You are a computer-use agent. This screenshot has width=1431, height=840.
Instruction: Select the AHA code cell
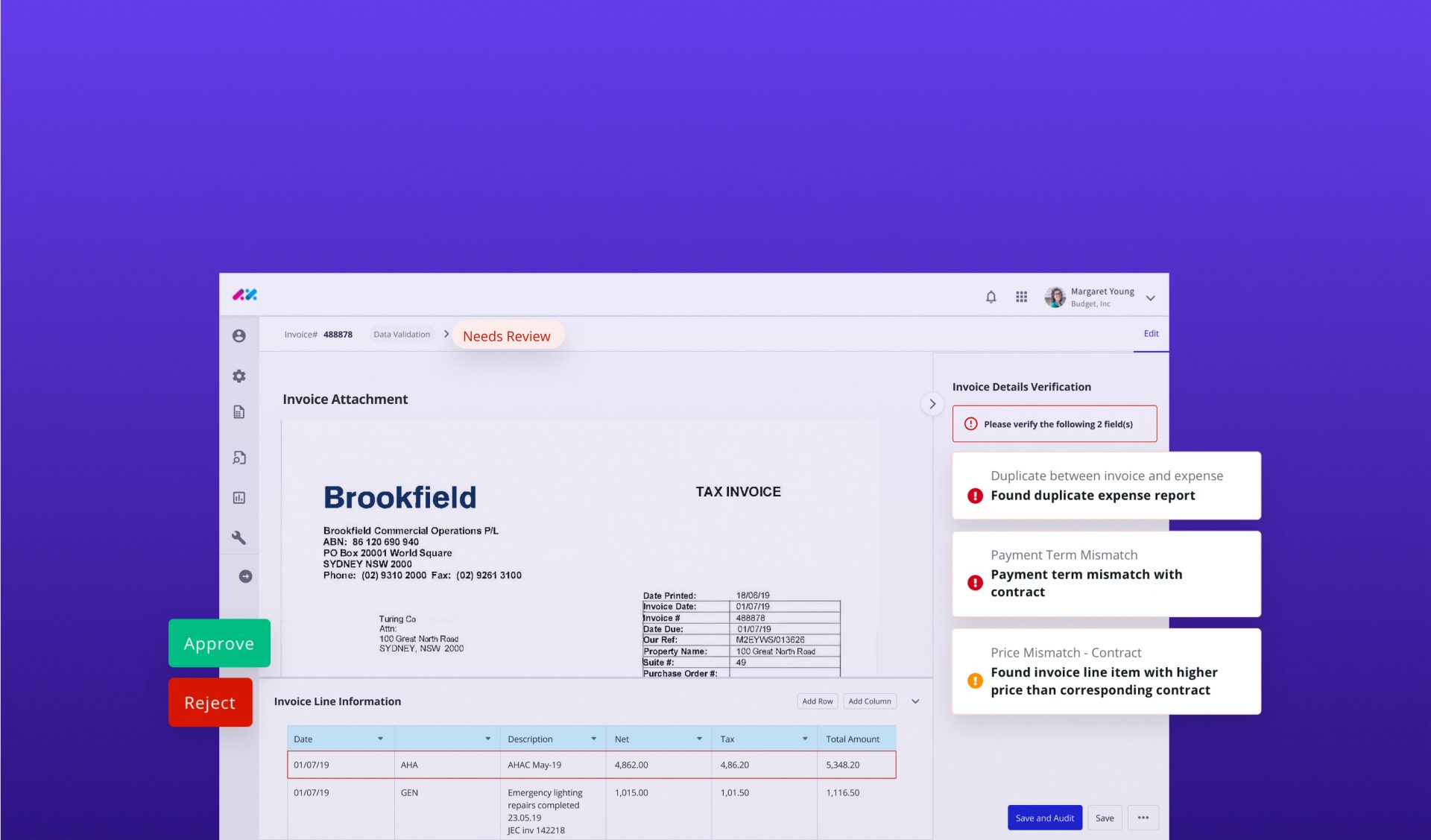(447, 765)
